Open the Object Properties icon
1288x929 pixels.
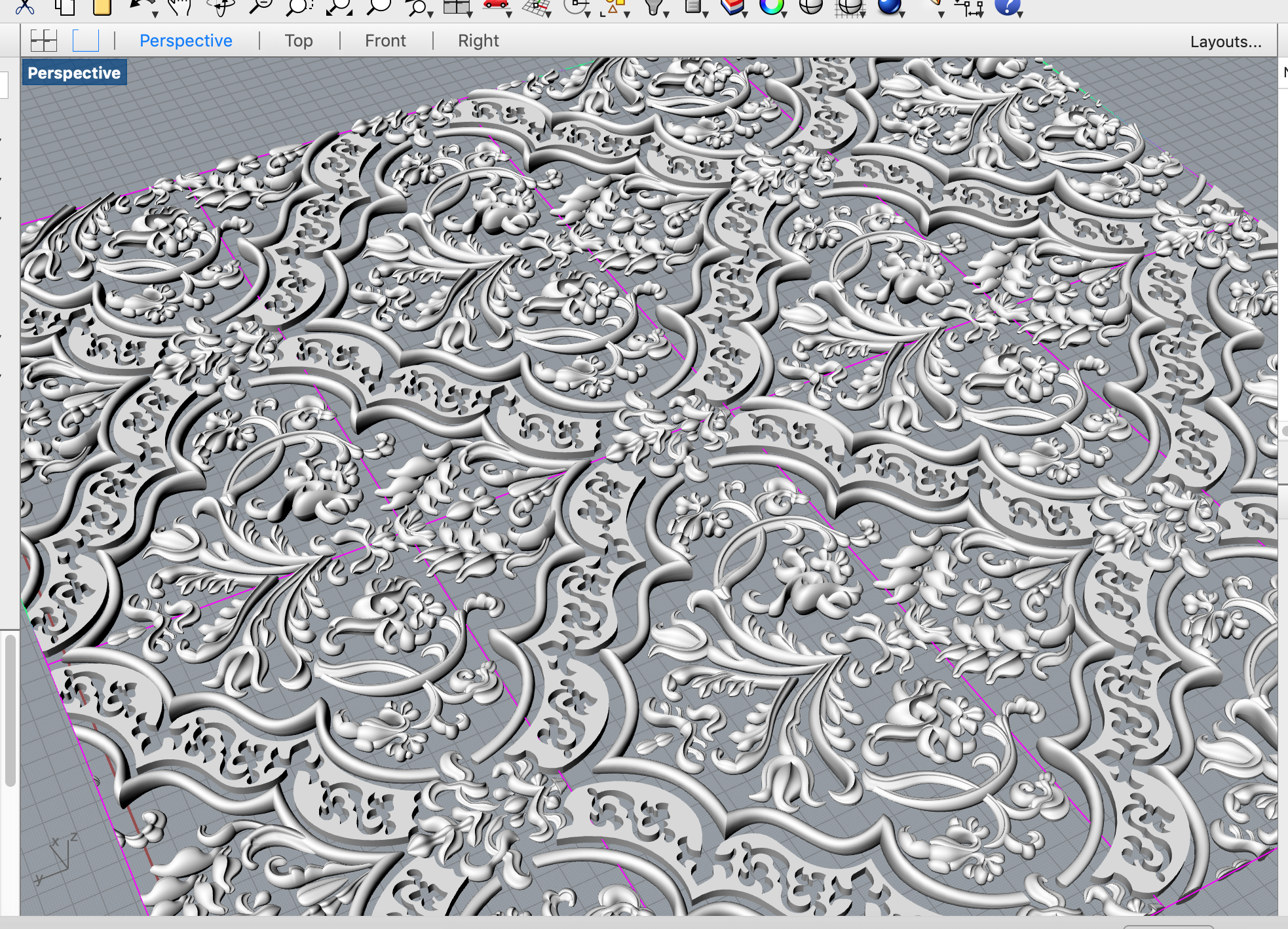click(692, 7)
